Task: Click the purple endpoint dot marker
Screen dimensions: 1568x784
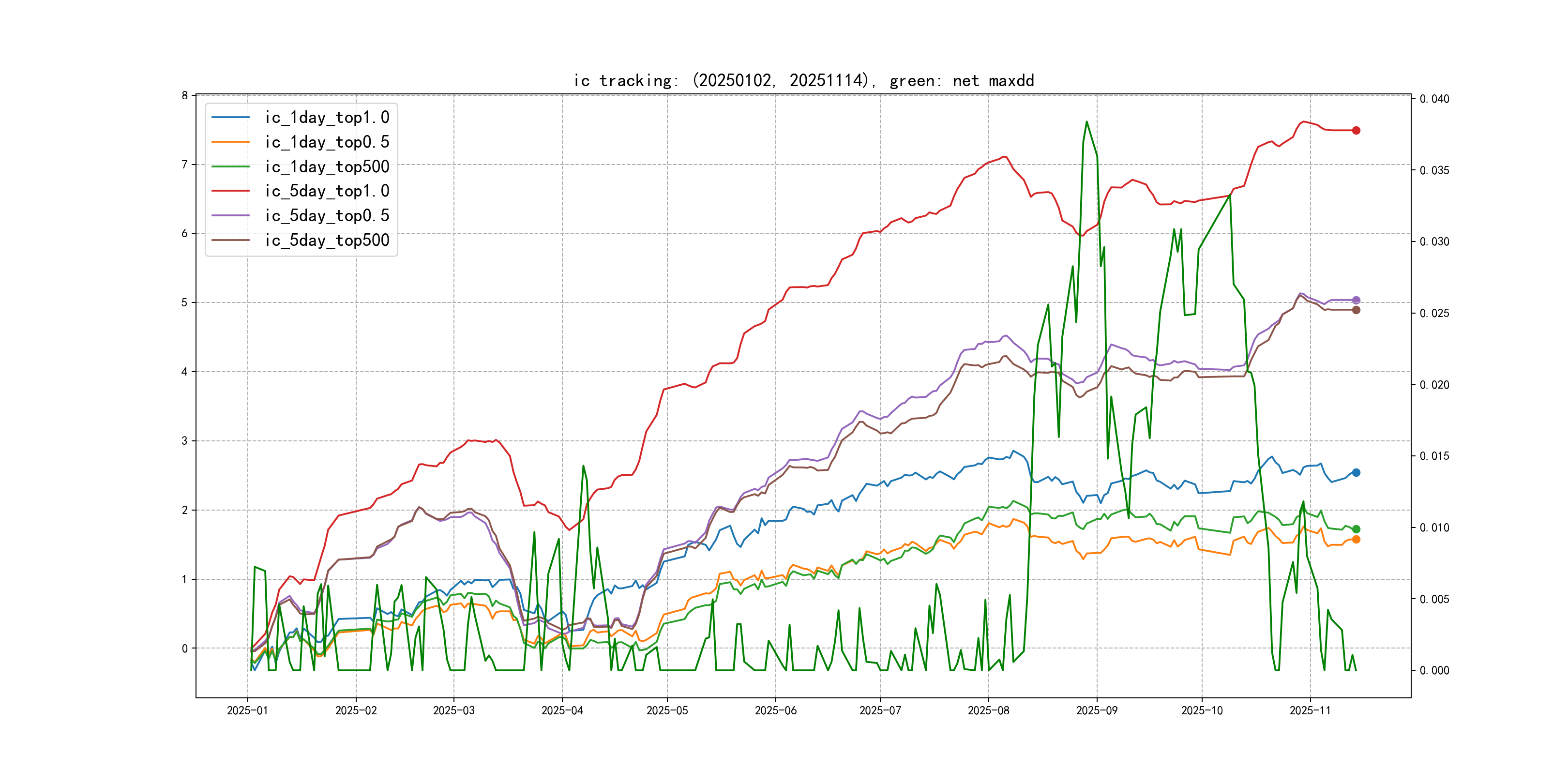Action: pos(1356,300)
